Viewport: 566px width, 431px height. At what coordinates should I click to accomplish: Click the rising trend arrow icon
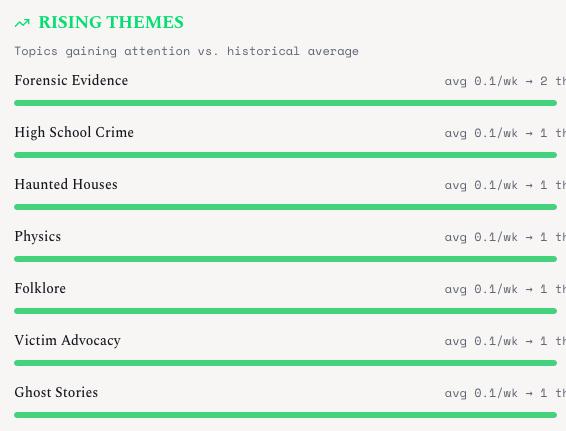22,23
